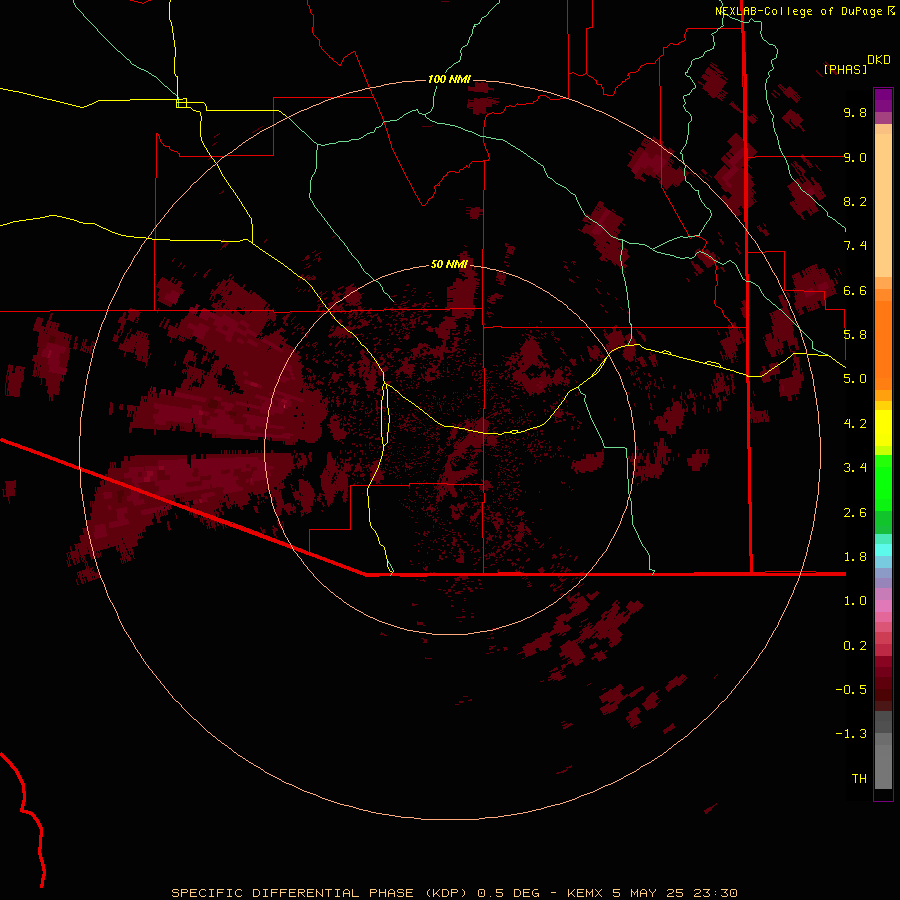Click the 0.2 value on the color scale
The height and width of the screenshot is (900, 900).
(x=855, y=646)
